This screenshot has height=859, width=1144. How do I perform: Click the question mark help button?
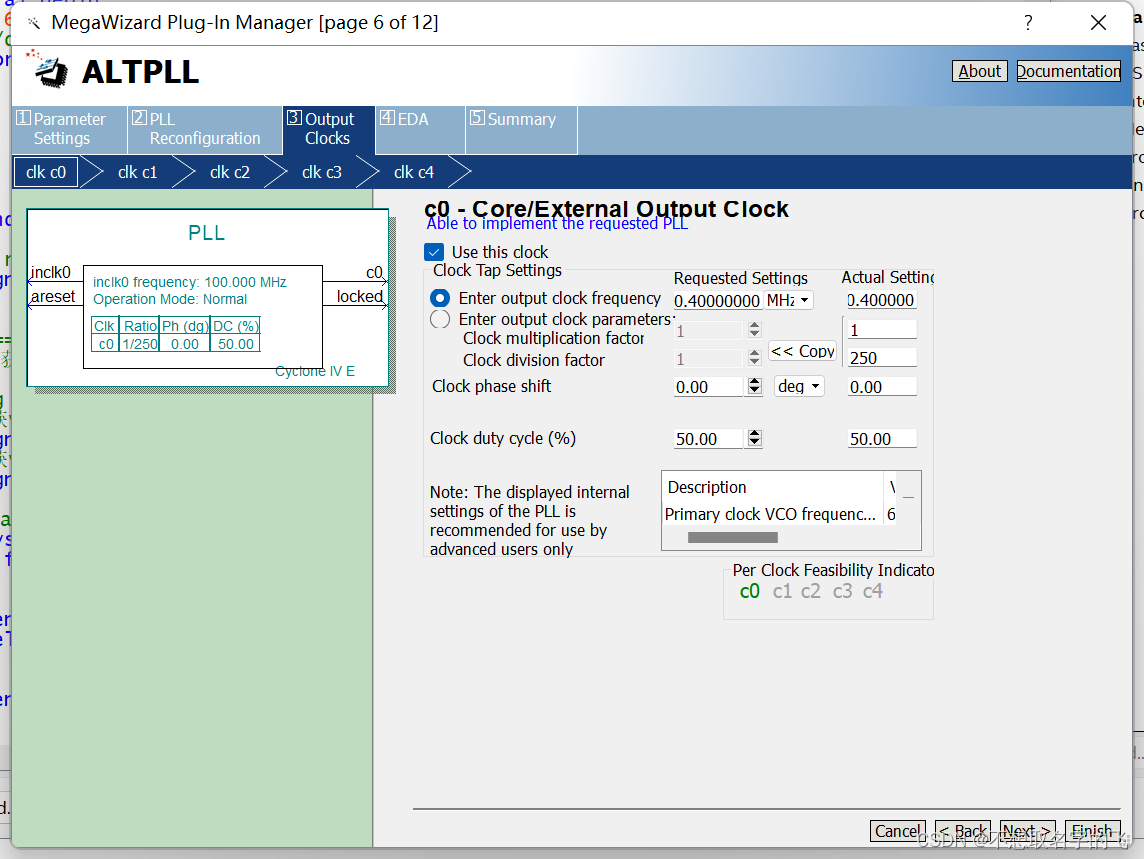(x=1028, y=23)
